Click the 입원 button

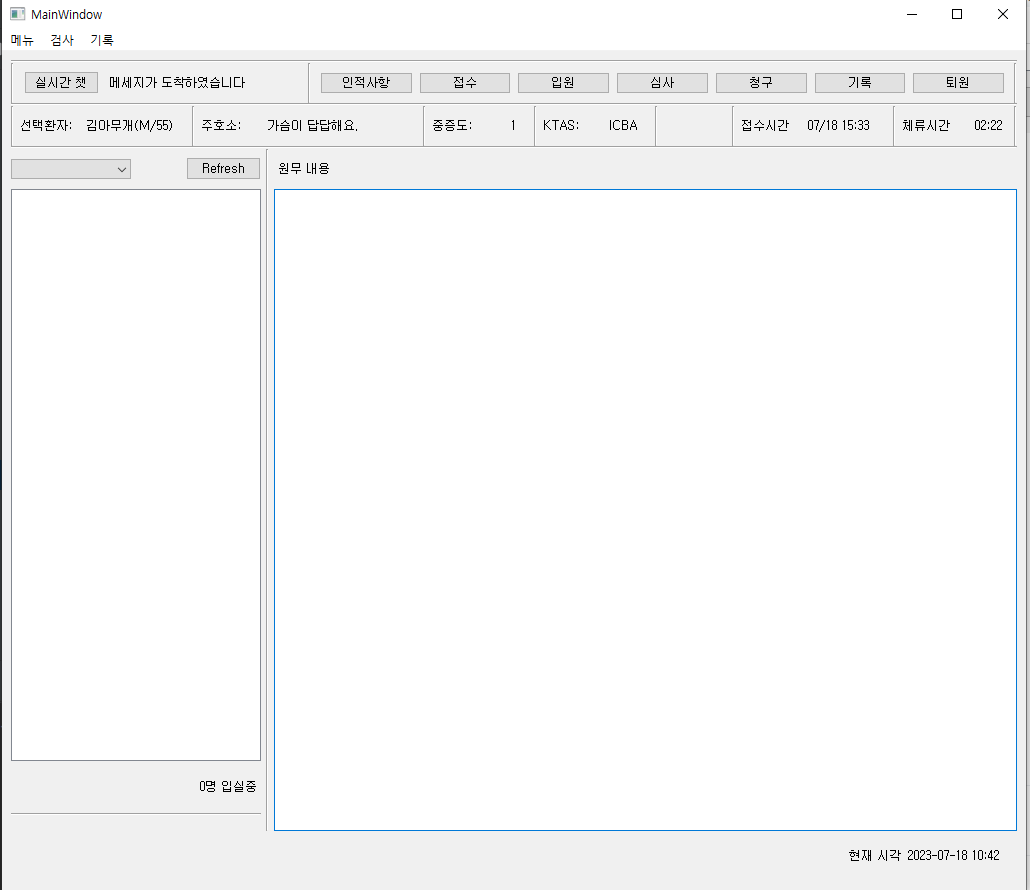(x=563, y=83)
